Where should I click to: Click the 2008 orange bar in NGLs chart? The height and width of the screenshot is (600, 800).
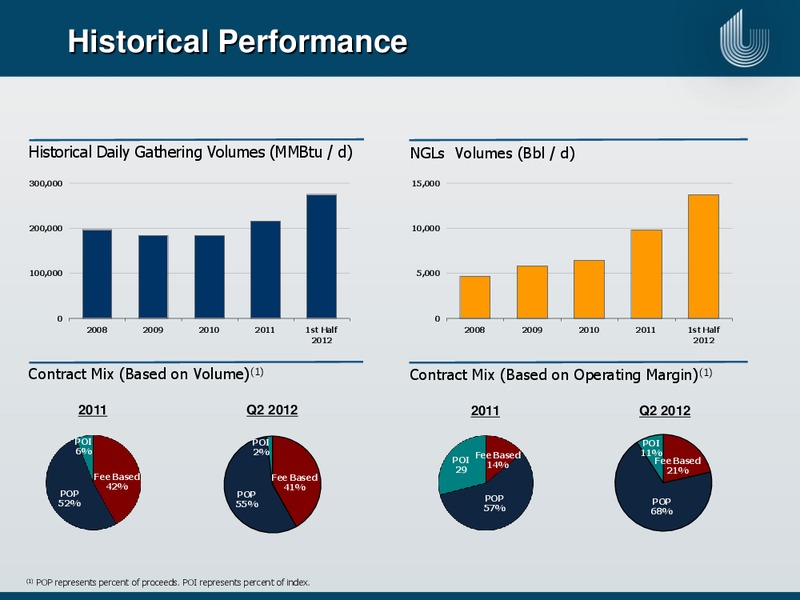474,297
